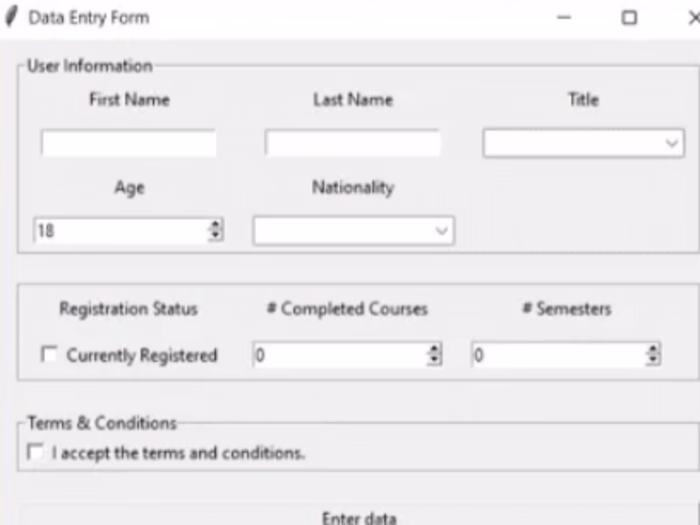
Task: Click the Age label
Action: (129, 188)
